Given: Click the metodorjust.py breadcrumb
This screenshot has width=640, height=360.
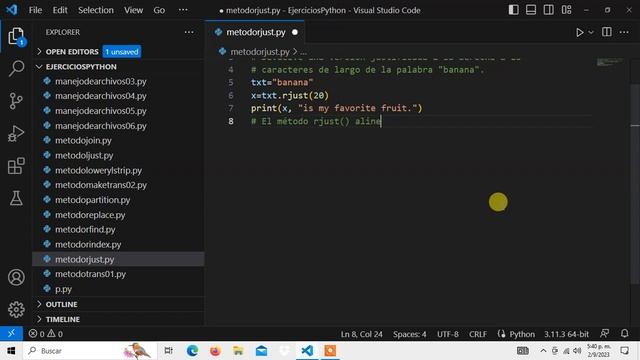Looking at the screenshot, I should point(260,52).
